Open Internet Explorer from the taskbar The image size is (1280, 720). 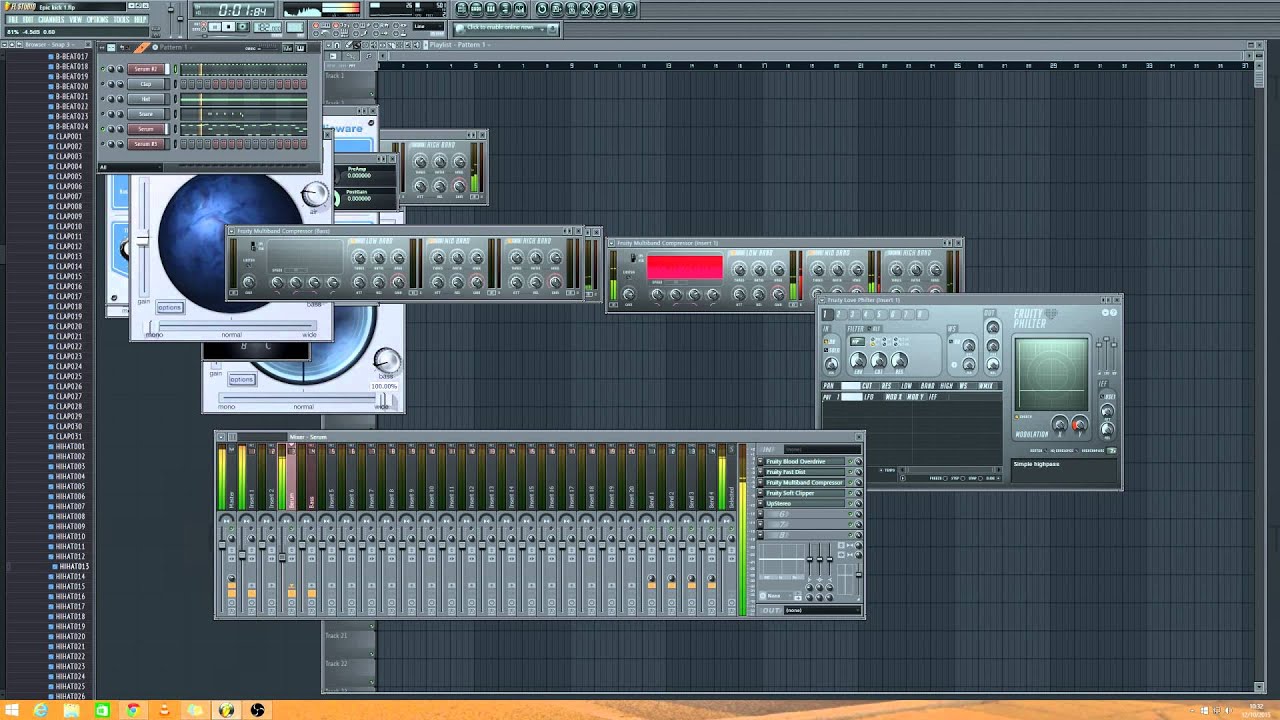click(40, 710)
